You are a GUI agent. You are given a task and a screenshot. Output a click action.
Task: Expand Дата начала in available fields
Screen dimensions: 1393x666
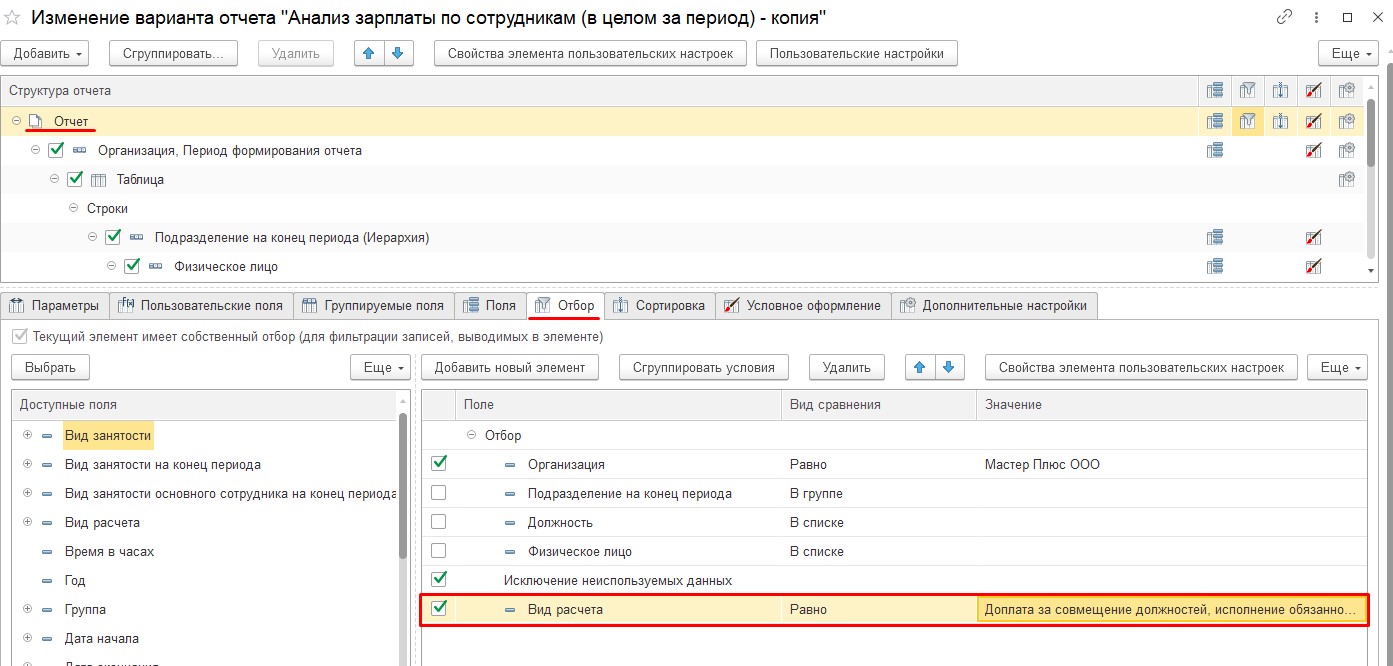(x=27, y=638)
